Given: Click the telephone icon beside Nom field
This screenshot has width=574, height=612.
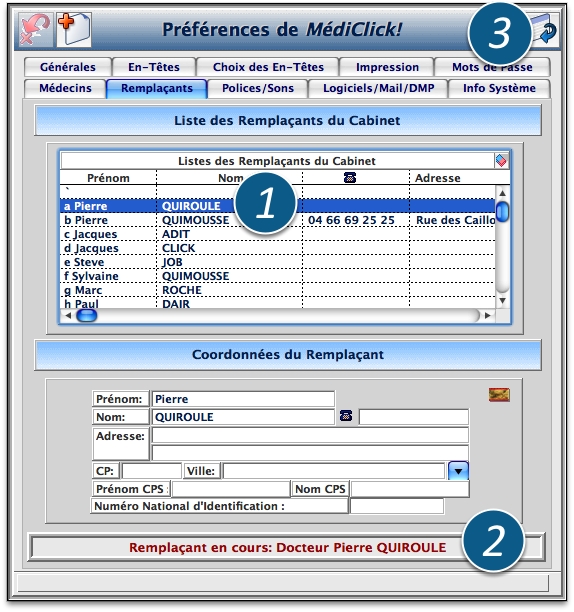Looking at the screenshot, I should click(346, 416).
